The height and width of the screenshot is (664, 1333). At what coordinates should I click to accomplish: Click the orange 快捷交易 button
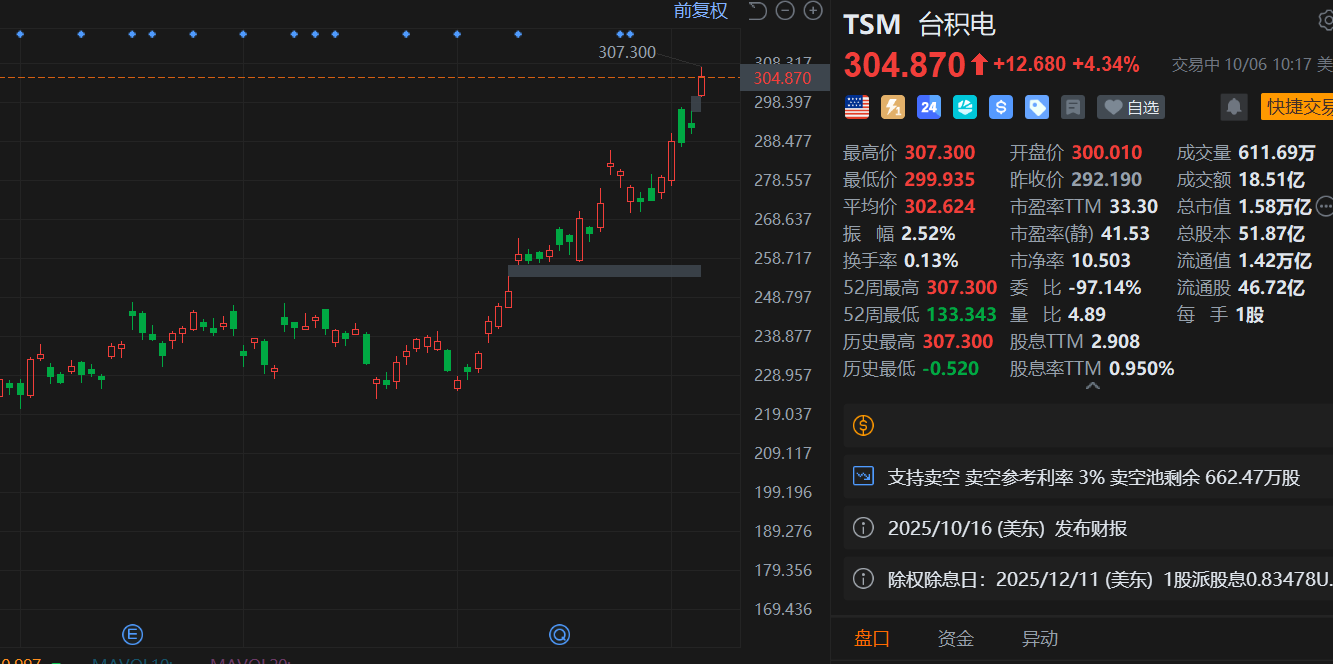[1297, 107]
